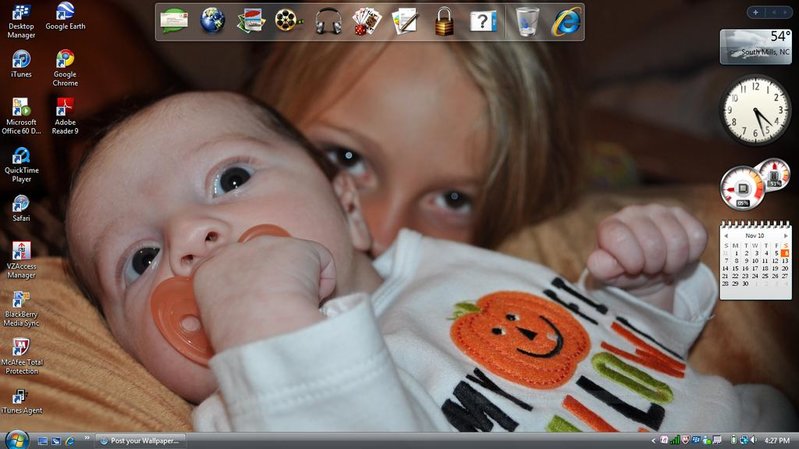799x449 pixels.
Task: Select day 30 in the calendar gadget
Action: [745, 284]
